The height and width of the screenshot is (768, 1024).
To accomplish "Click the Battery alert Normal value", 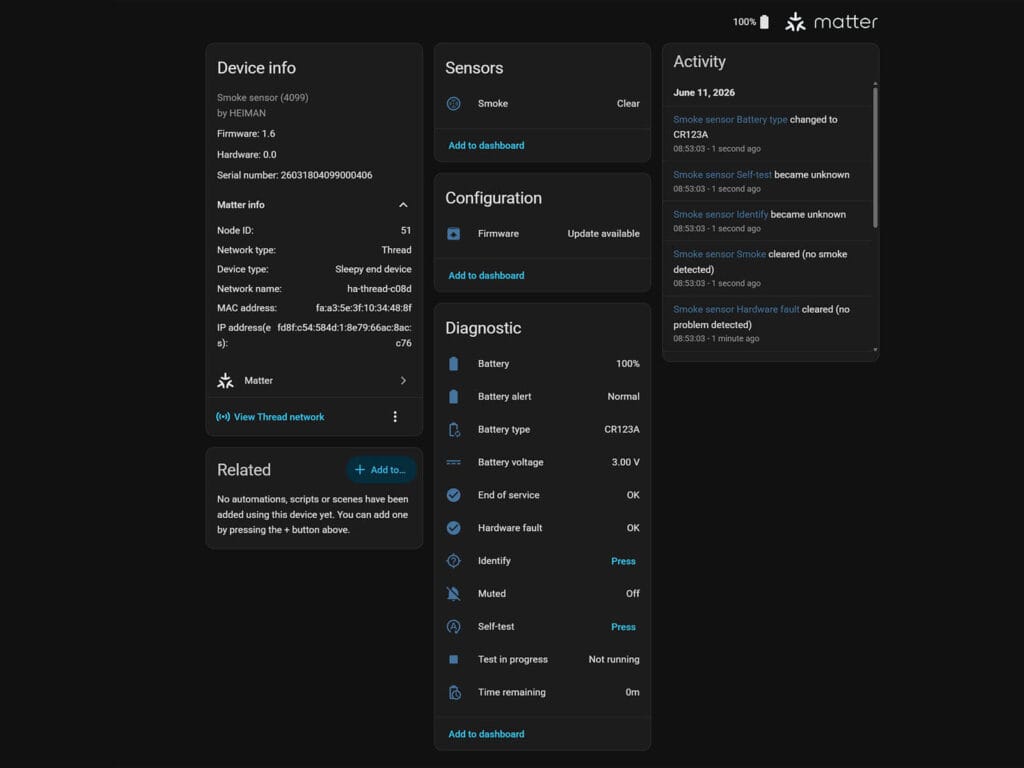I will [x=624, y=396].
